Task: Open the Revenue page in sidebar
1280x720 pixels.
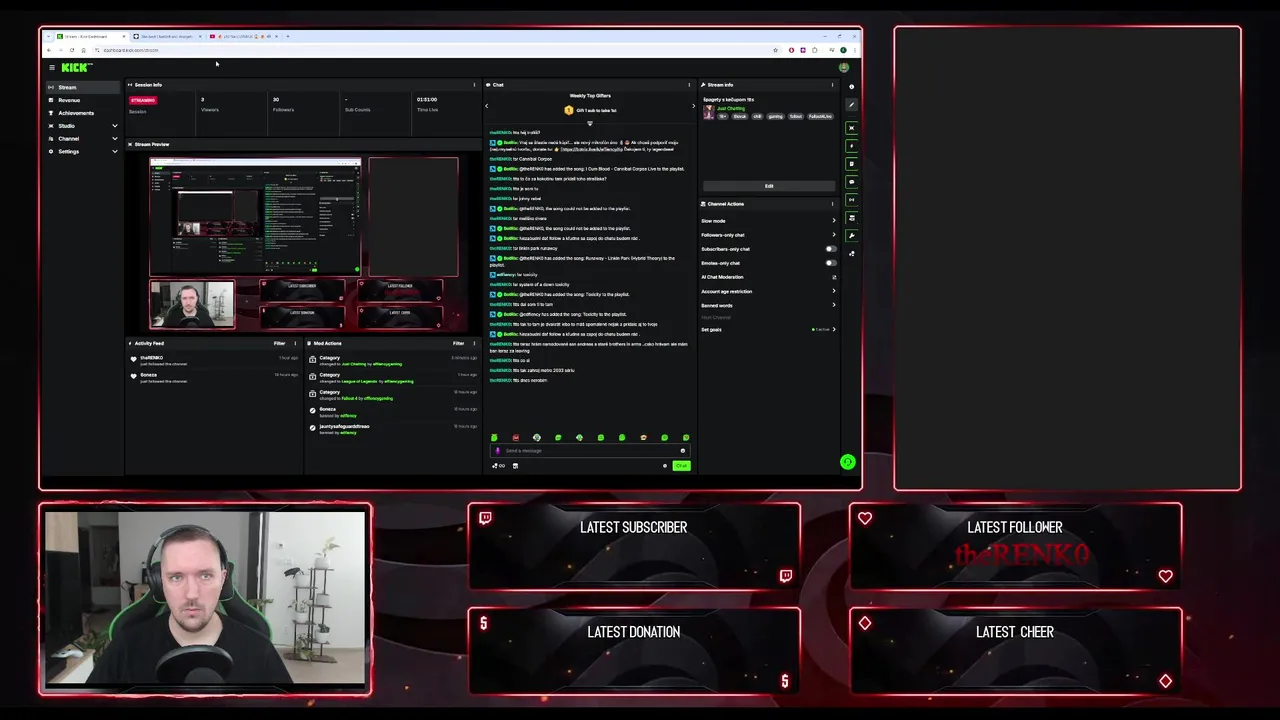Action: [84, 100]
